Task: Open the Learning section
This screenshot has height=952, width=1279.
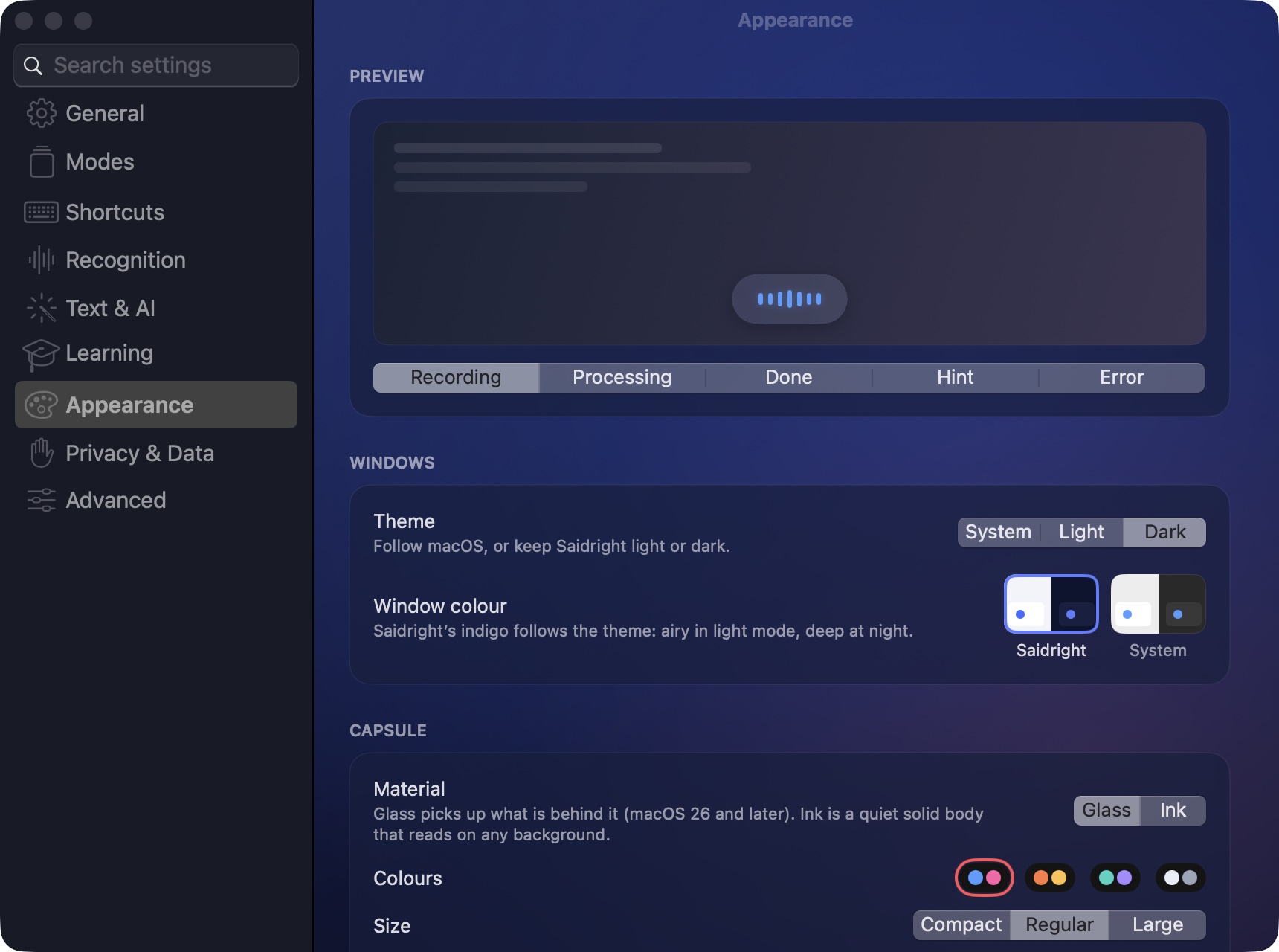Action: 156,353
